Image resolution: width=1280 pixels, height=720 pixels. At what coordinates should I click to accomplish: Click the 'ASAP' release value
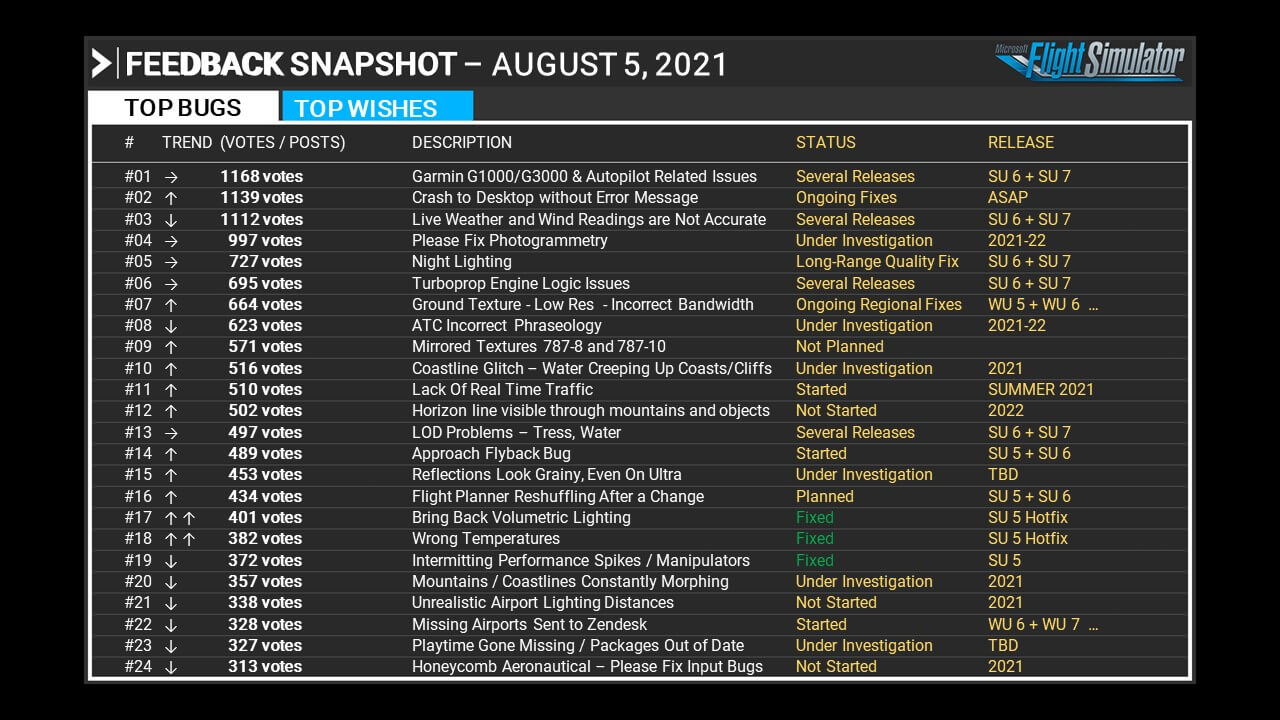coord(1008,198)
